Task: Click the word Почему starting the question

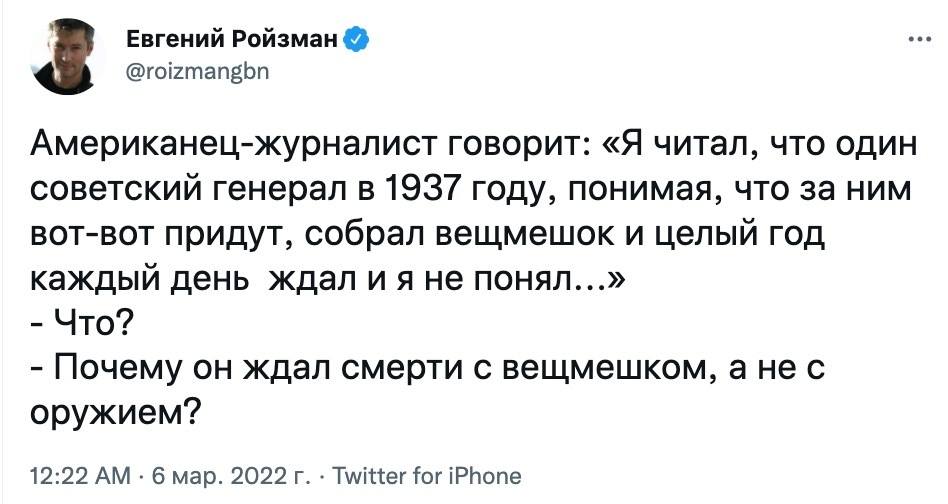Action: pyautogui.click(x=120, y=366)
